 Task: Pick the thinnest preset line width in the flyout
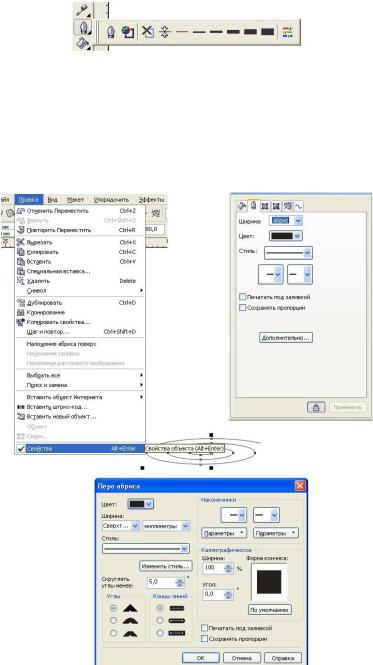[x=182, y=32]
